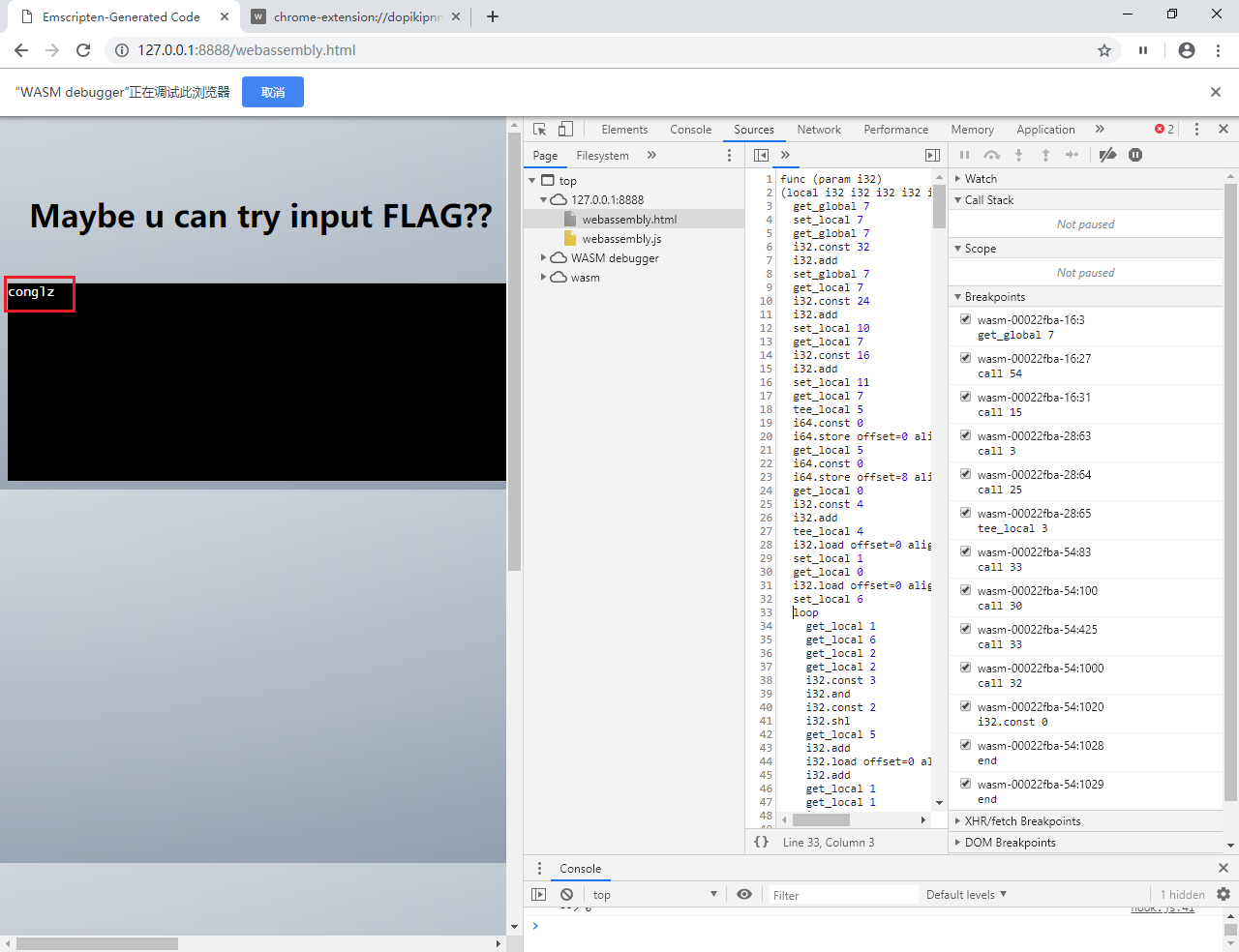Open the Filesystem tab
Screen dimensions: 1239x952
click(x=602, y=156)
